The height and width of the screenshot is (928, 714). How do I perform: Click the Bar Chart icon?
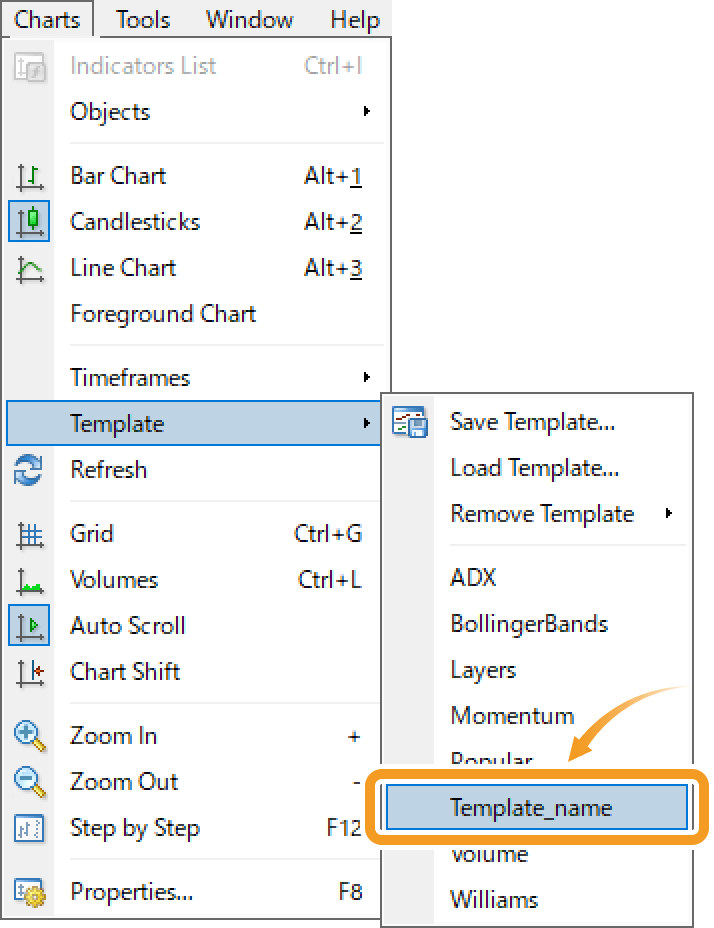click(30, 177)
